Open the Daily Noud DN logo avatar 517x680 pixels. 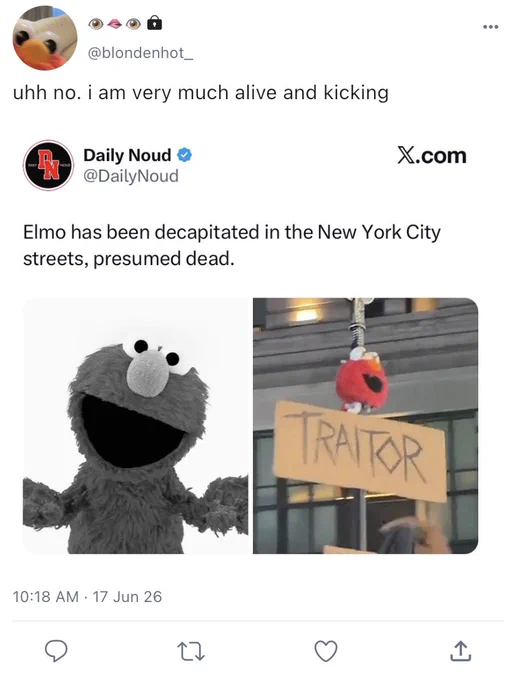coord(48,165)
